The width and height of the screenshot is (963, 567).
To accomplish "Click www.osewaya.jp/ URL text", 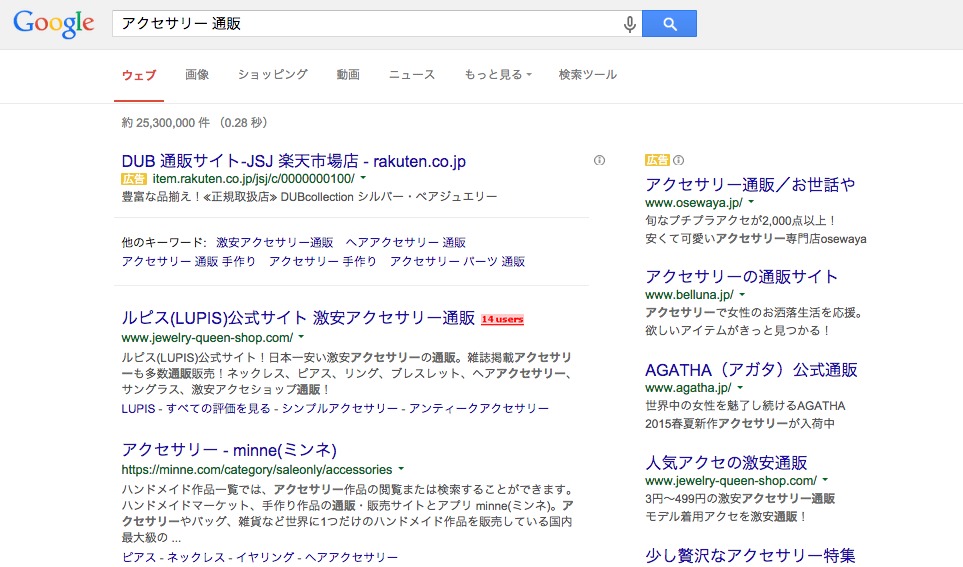I will click(694, 203).
